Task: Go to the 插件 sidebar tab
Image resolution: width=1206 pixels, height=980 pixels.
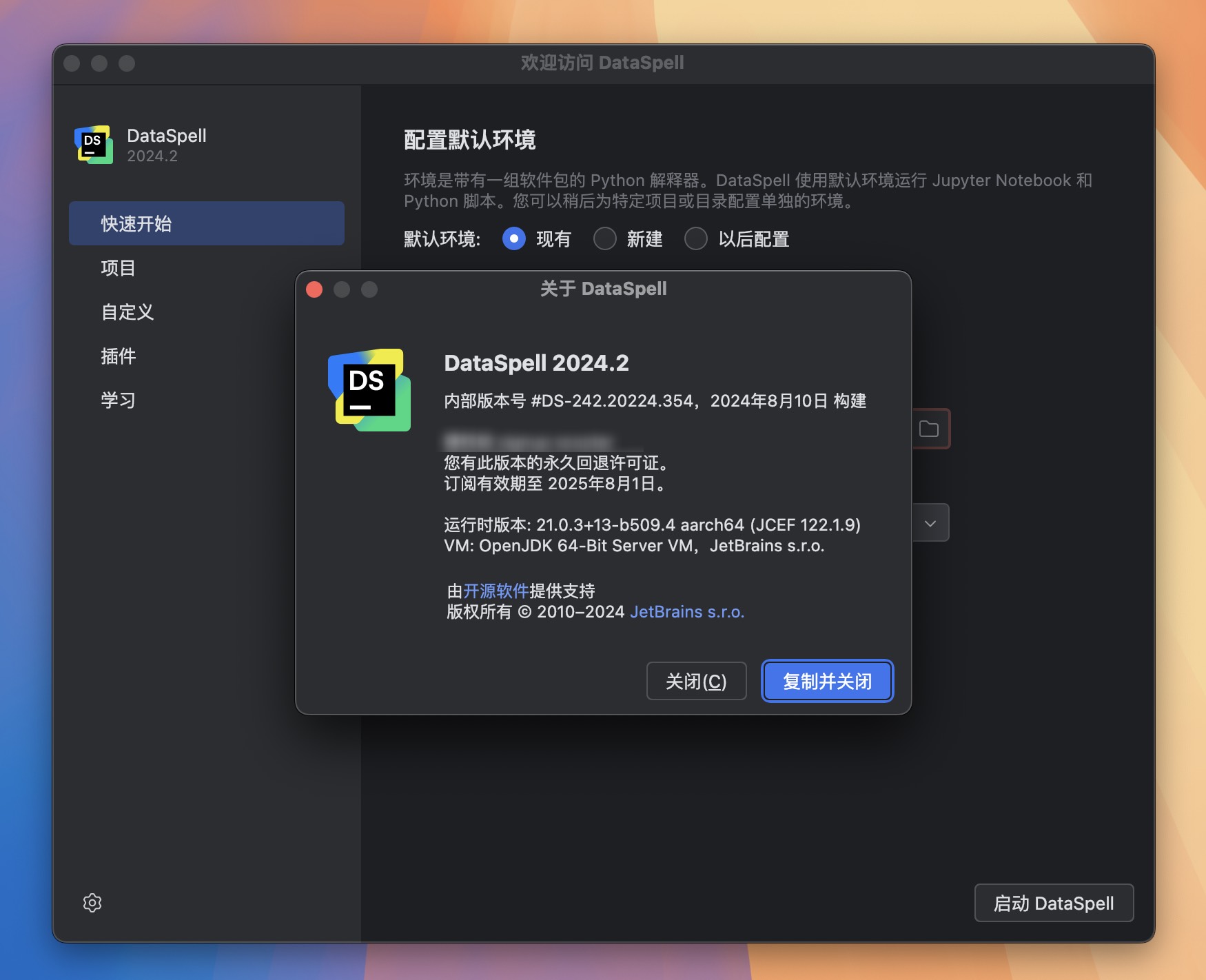Action: pyautogui.click(x=207, y=356)
